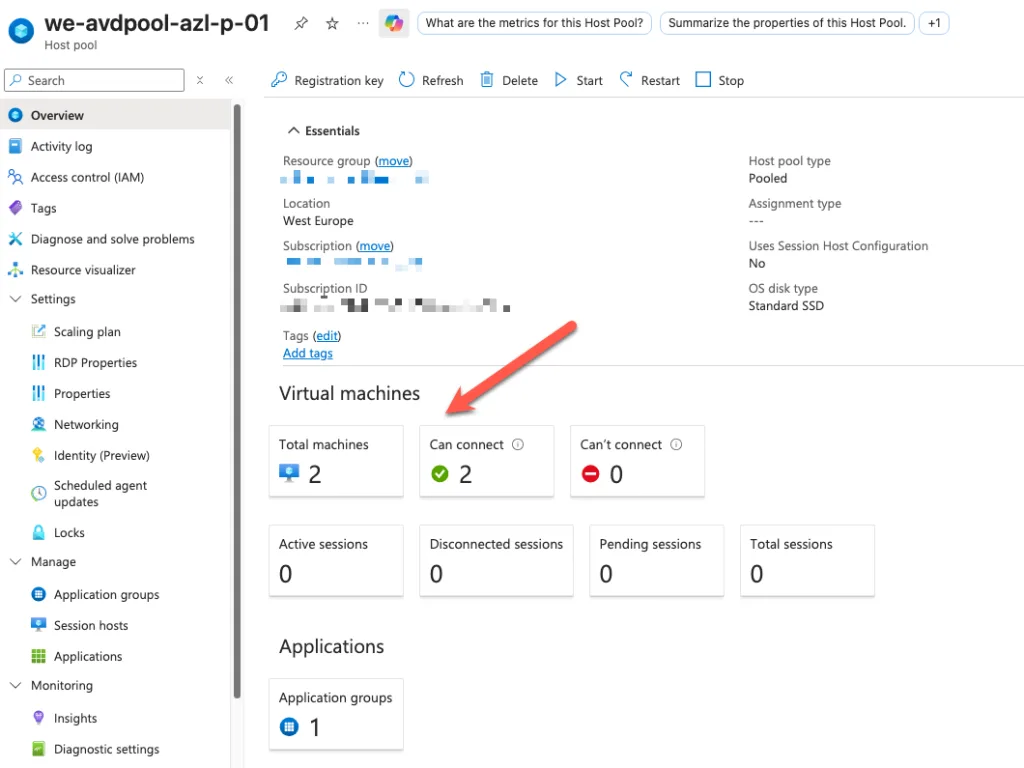Viewport: 1024px width, 768px height.
Task: Open the Overview menu item
Action: tap(115, 116)
